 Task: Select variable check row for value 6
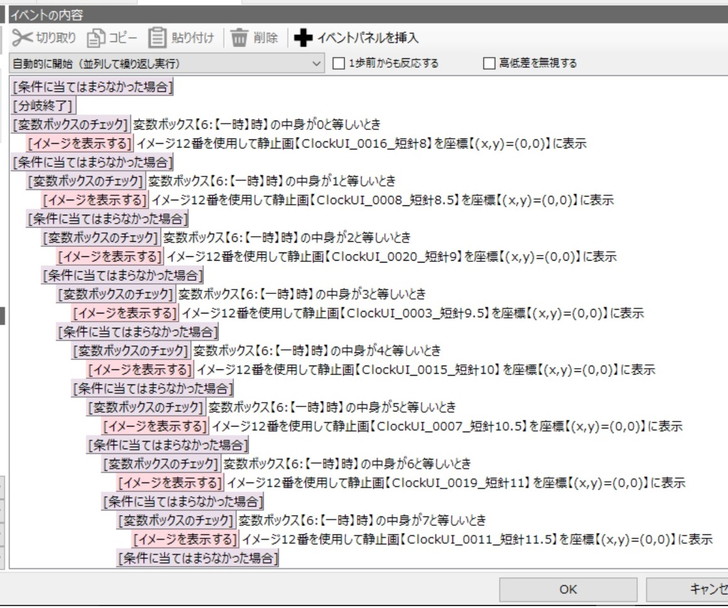point(287,464)
